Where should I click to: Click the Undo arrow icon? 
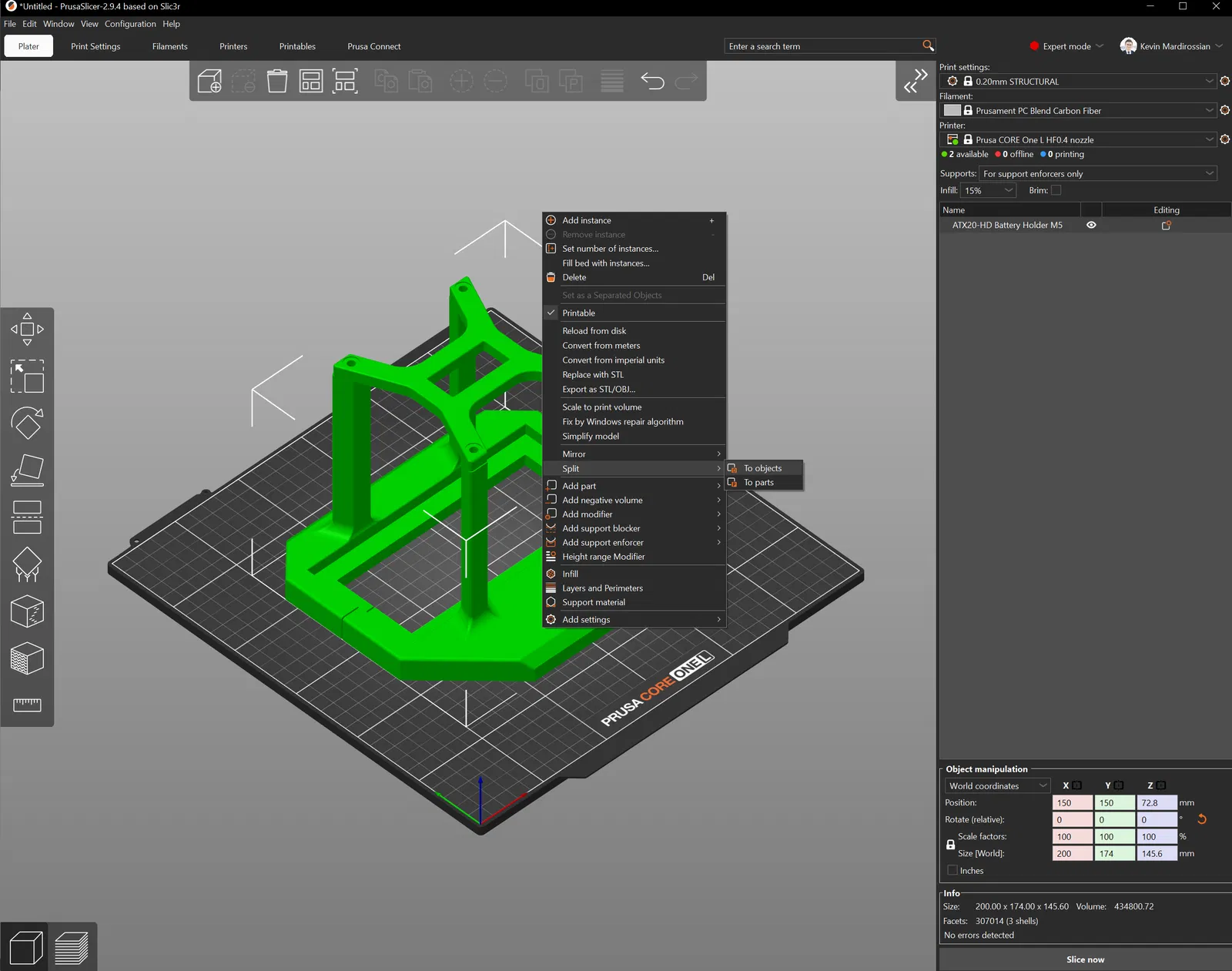[652, 81]
